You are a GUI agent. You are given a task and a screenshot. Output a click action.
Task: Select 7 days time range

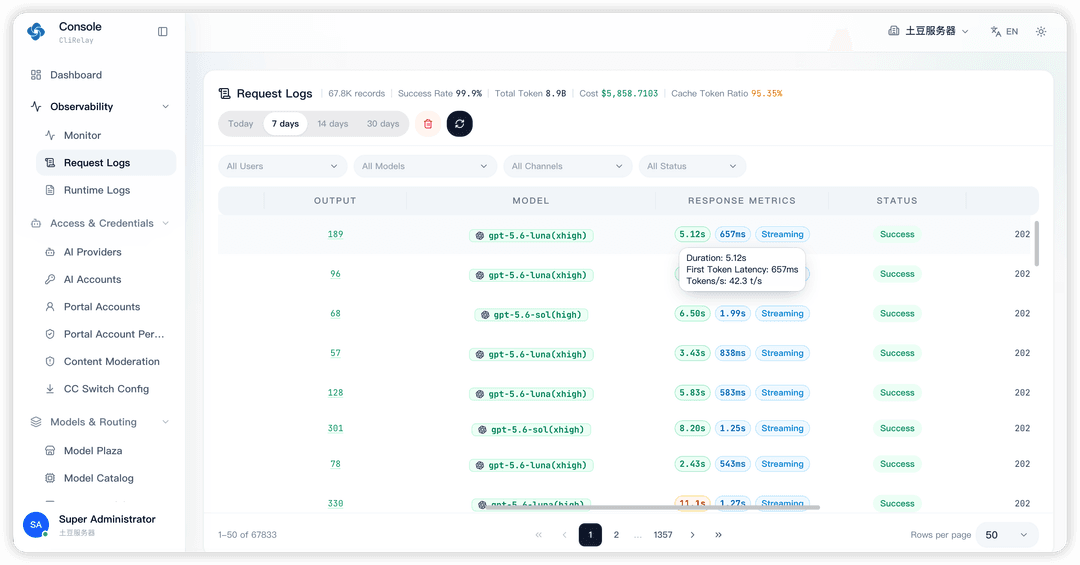285,124
